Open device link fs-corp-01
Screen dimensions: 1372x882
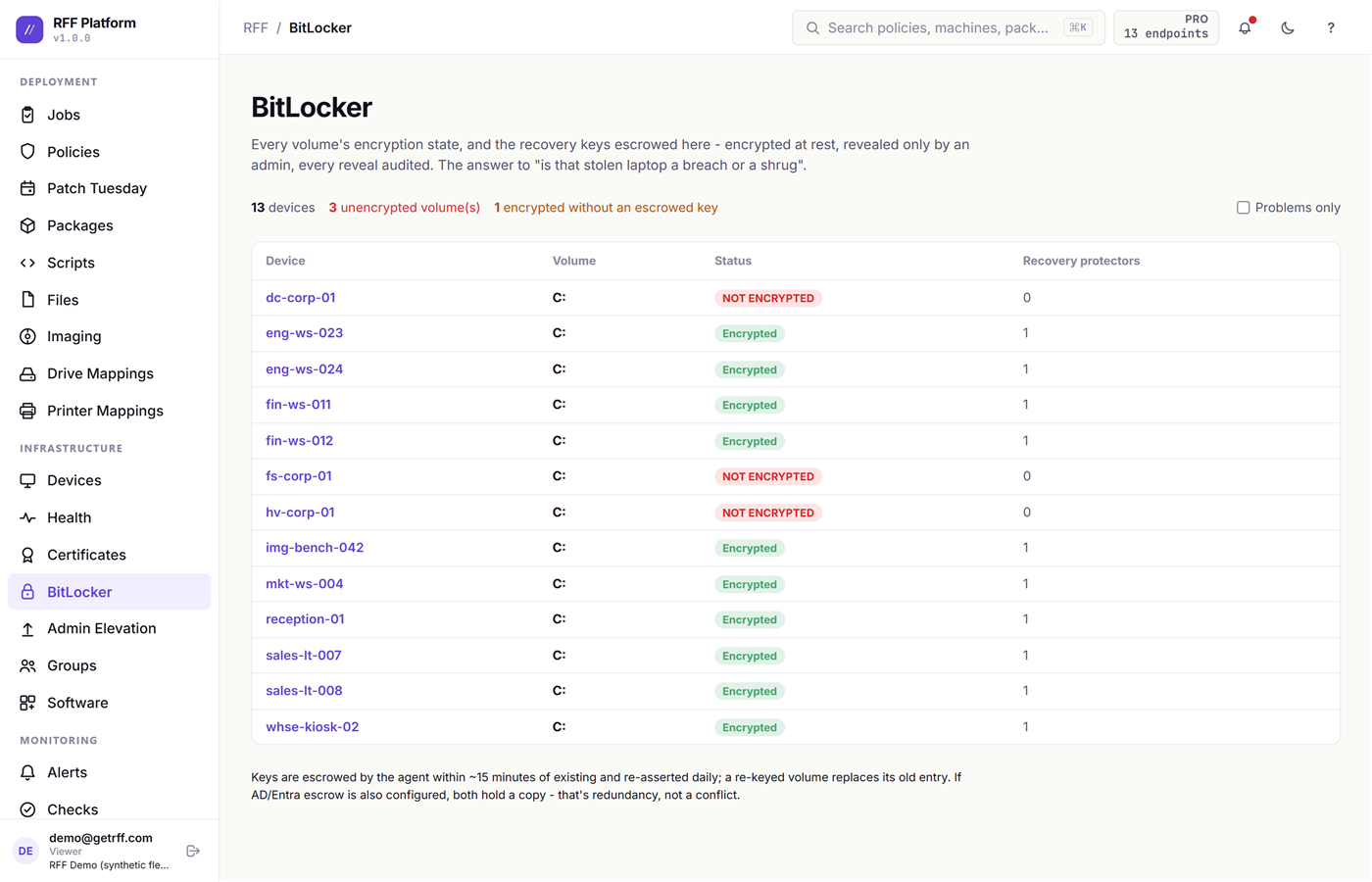[299, 476]
